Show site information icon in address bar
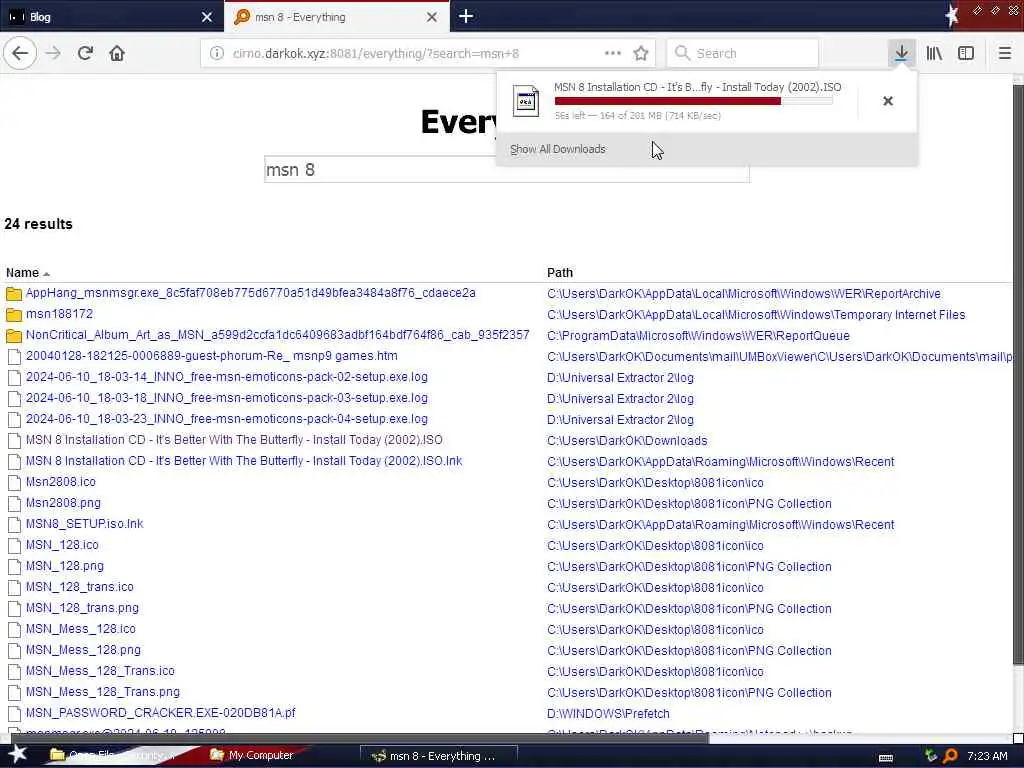 point(217,54)
